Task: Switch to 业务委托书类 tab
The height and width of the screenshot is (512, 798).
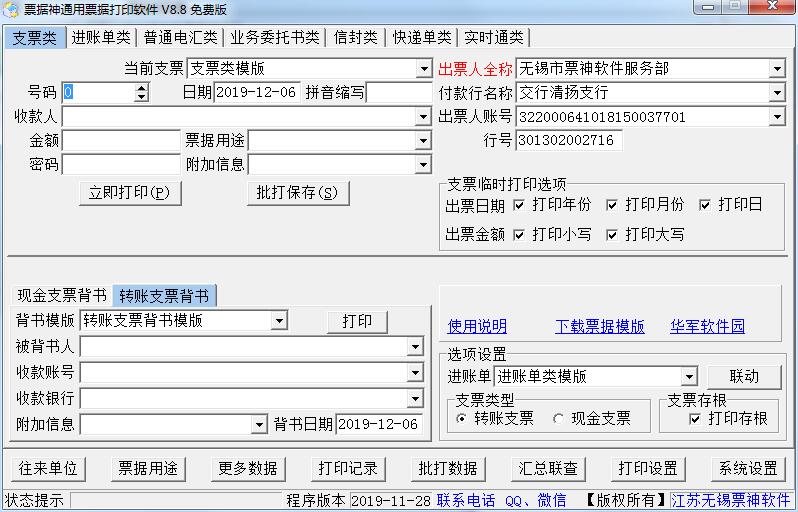Action: [x=275, y=38]
